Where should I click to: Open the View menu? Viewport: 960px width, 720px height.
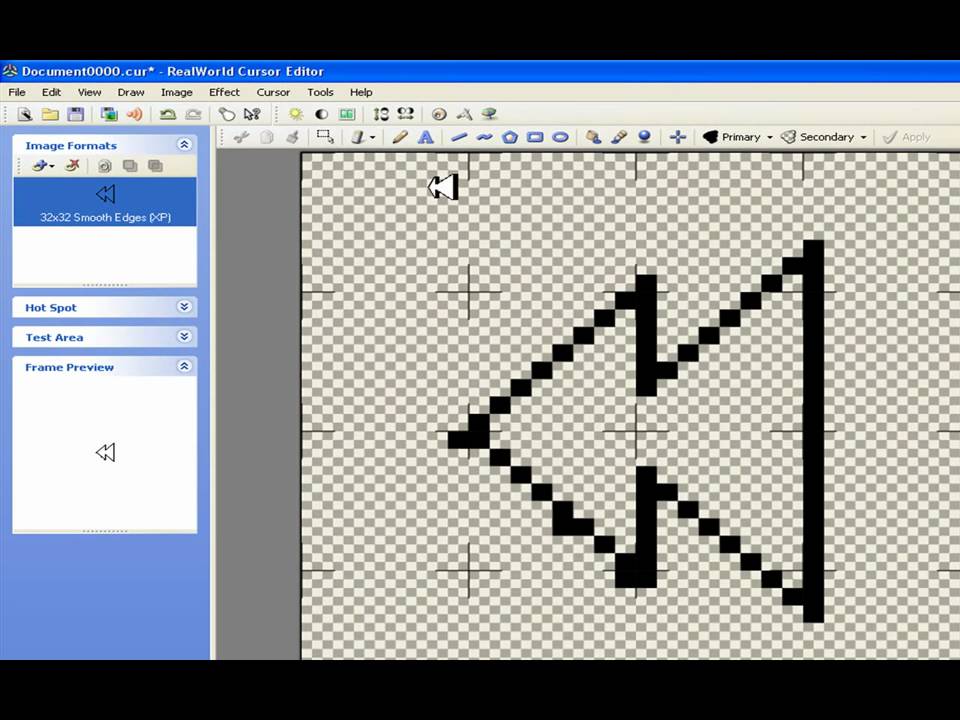point(89,92)
